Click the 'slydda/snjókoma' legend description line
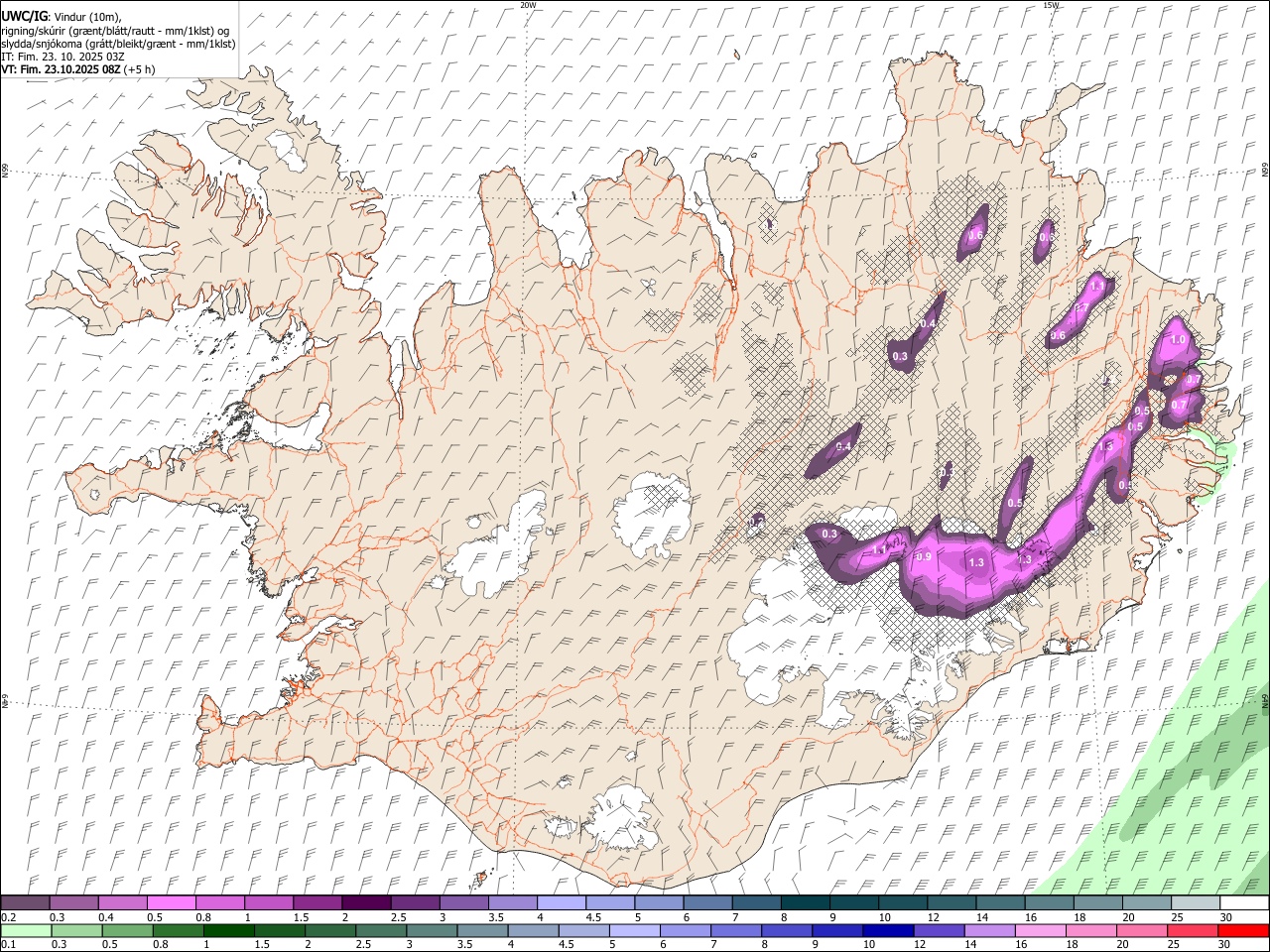Image resolution: width=1270 pixels, height=952 pixels. pyautogui.click(x=117, y=44)
